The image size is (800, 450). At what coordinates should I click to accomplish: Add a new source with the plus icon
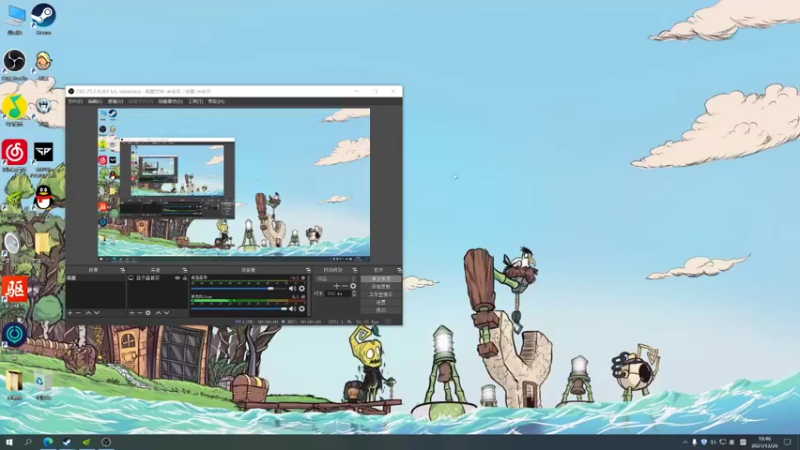coord(132,313)
